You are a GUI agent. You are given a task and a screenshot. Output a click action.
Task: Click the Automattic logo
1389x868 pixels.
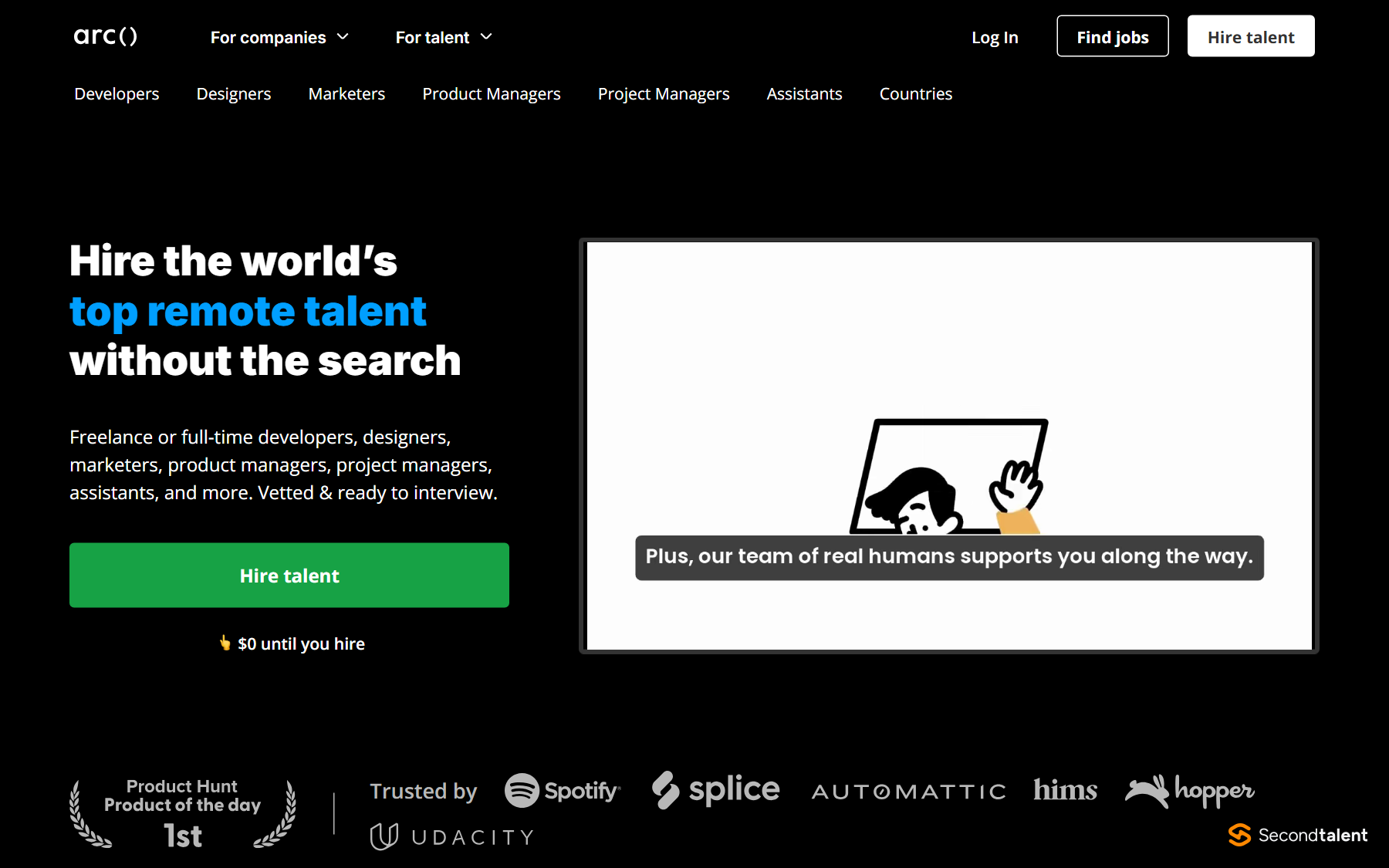pos(909,792)
